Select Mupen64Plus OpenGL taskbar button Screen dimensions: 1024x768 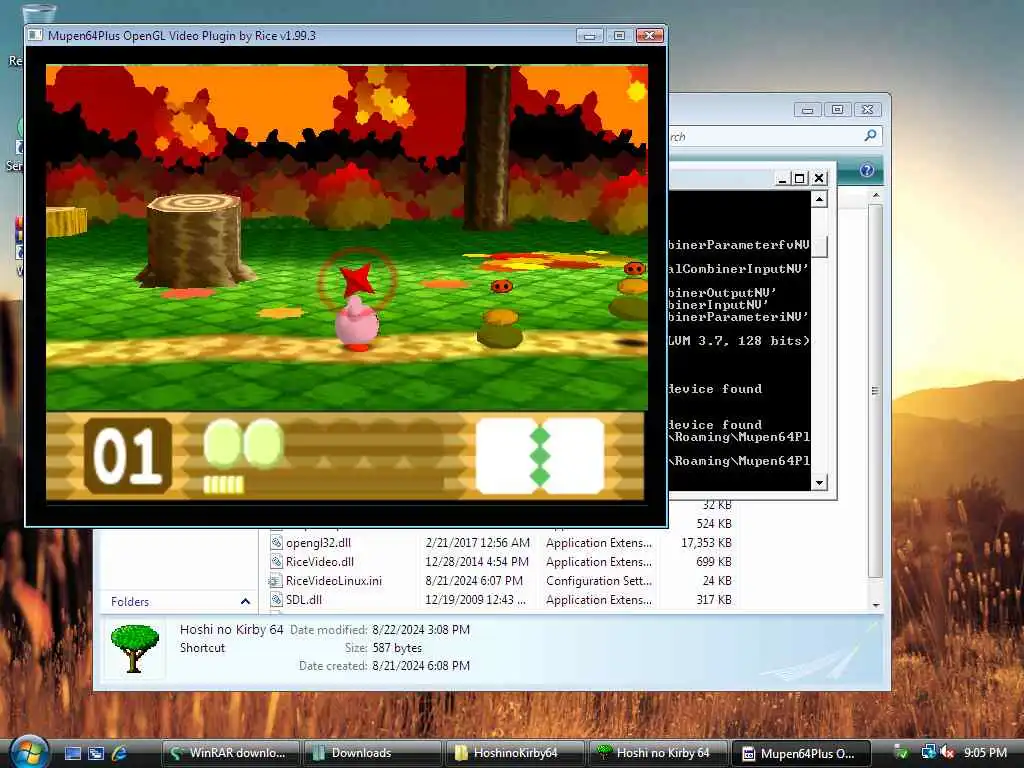click(x=800, y=753)
